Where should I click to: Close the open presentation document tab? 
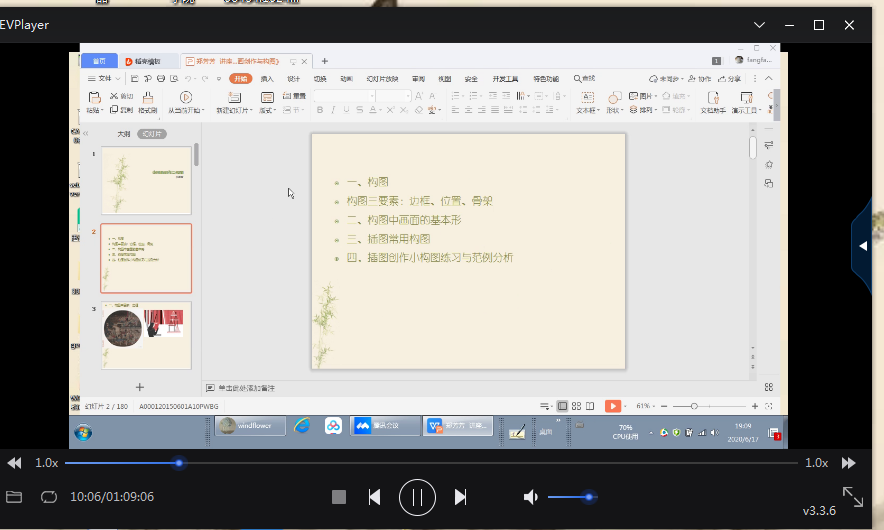point(304,61)
